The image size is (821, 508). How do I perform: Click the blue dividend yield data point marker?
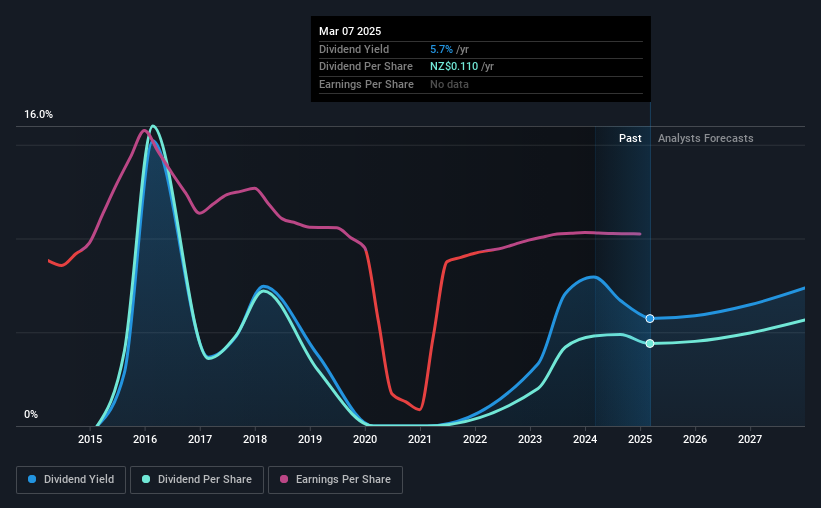(x=650, y=318)
